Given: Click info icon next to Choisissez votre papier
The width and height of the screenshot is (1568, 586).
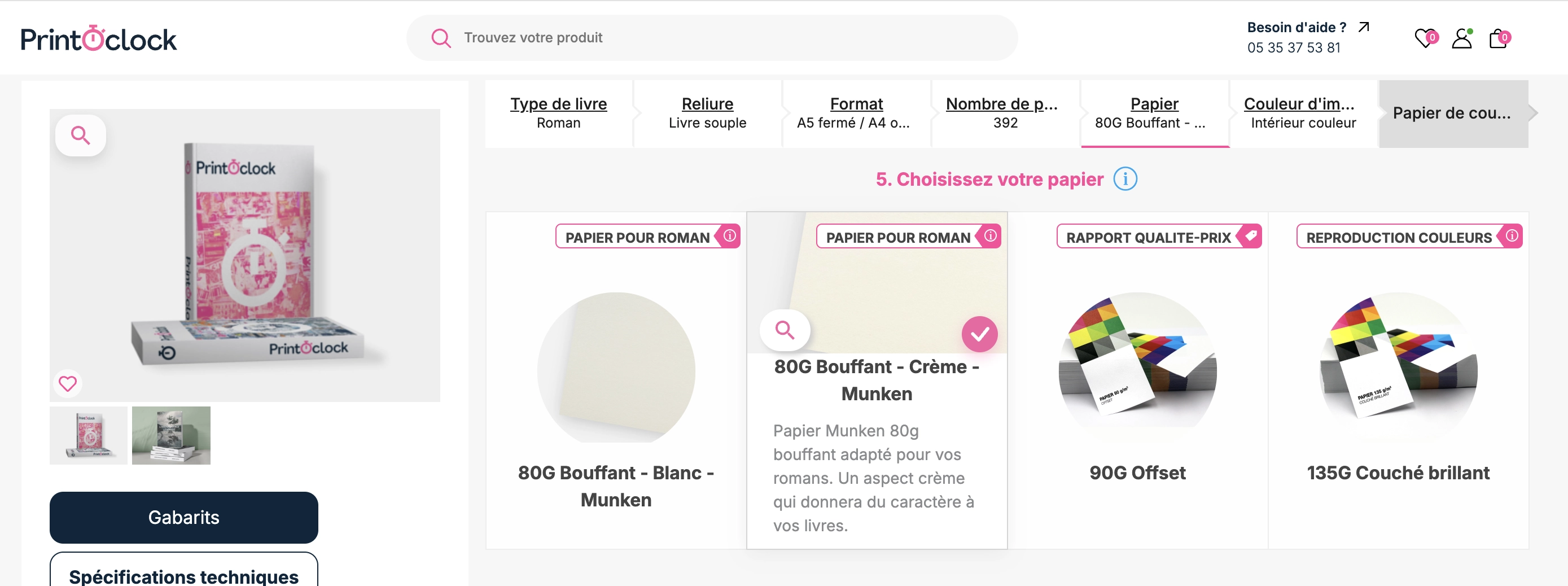Looking at the screenshot, I should click(1125, 179).
